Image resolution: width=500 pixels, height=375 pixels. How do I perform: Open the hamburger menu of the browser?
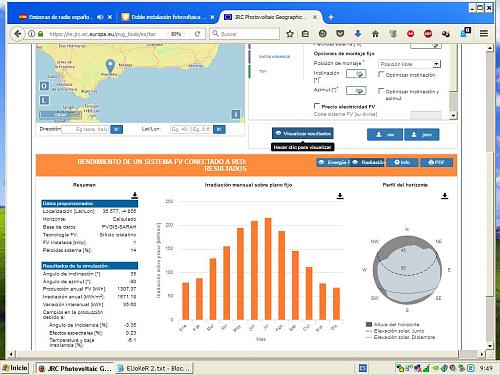(484, 34)
